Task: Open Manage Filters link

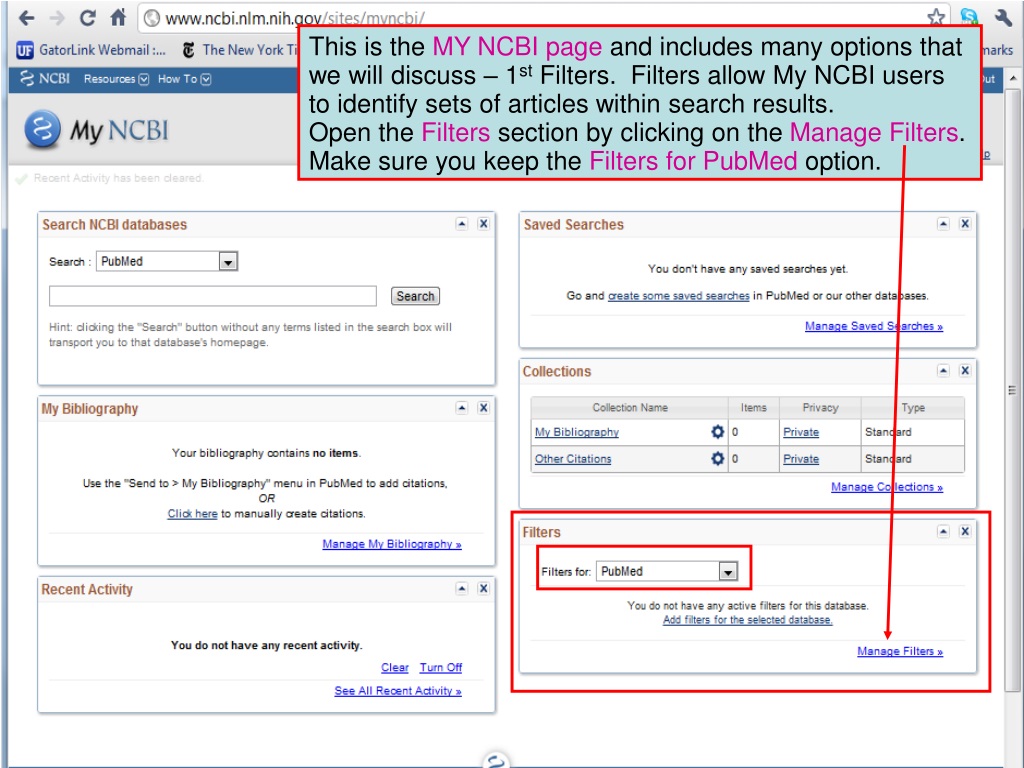Action: pos(900,651)
